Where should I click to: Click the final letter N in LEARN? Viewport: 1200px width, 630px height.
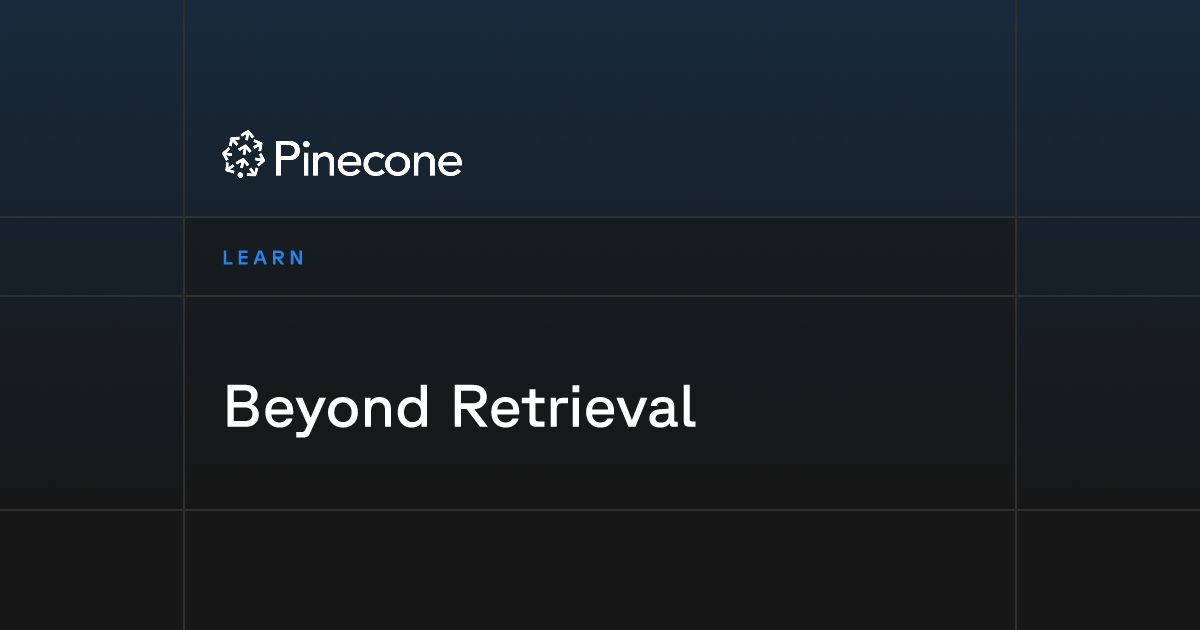click(x=297, y=258)
